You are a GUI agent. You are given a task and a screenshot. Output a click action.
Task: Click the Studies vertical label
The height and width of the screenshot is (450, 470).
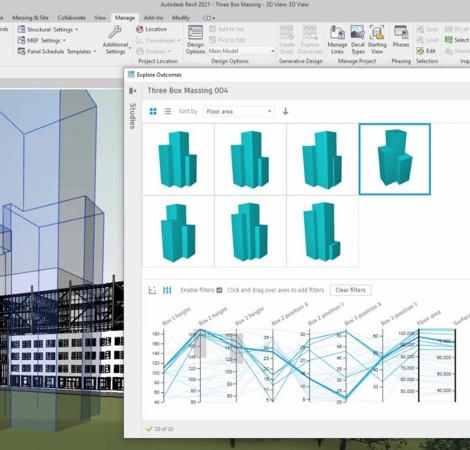click(x=132, y=116)
